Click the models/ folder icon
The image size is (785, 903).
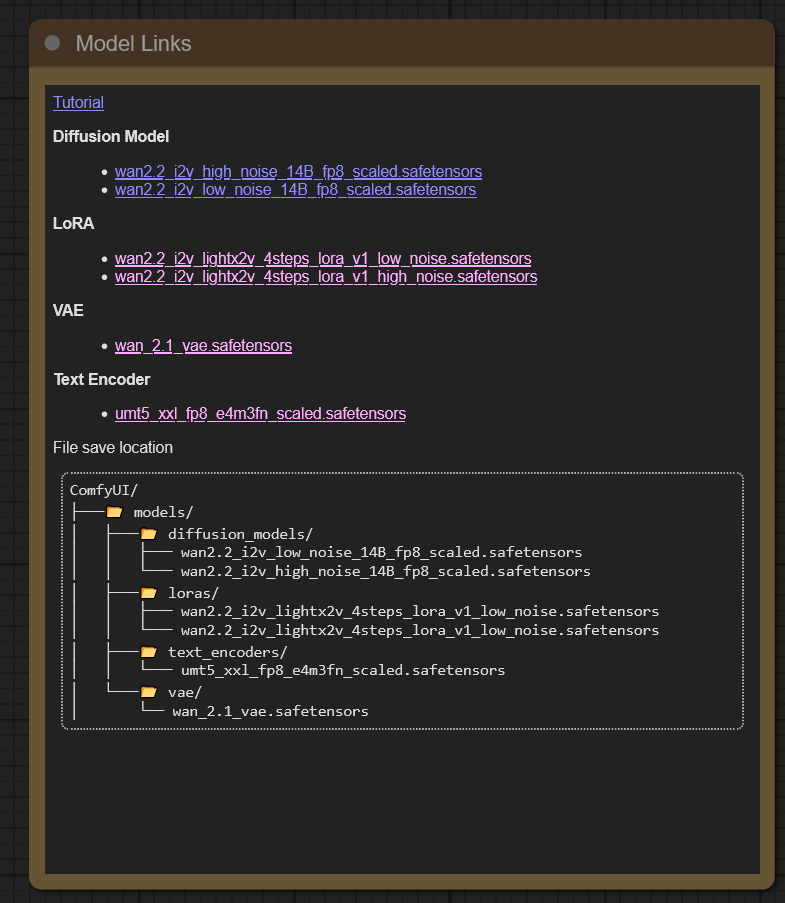tap(115, 512)
